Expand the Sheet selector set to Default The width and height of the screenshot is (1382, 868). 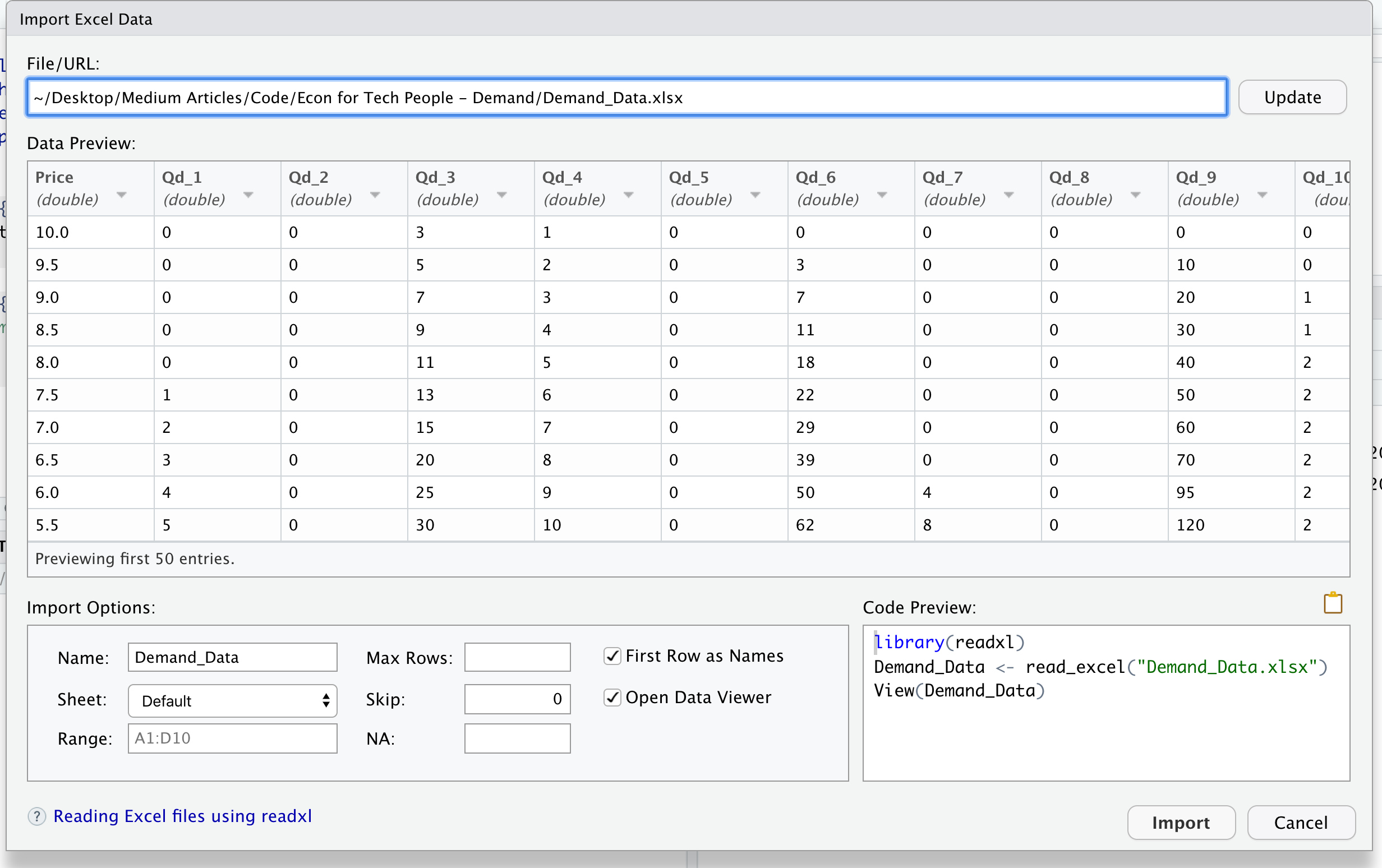(x=232, y=700)
